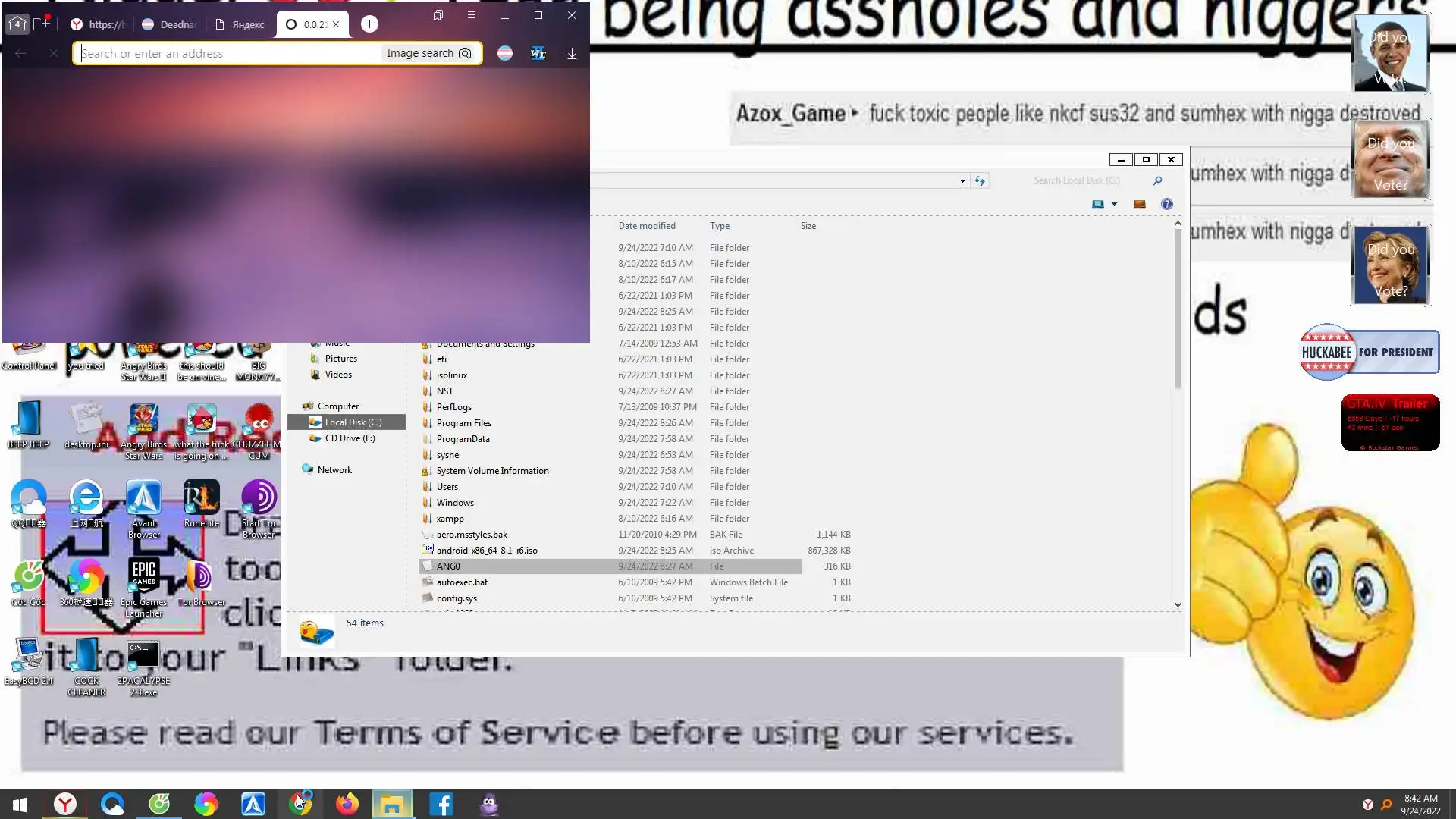Select the android-x86_64-8.1-r6.iso file
The width and height of the screenshot is (1456, 819).
(487, 551)
